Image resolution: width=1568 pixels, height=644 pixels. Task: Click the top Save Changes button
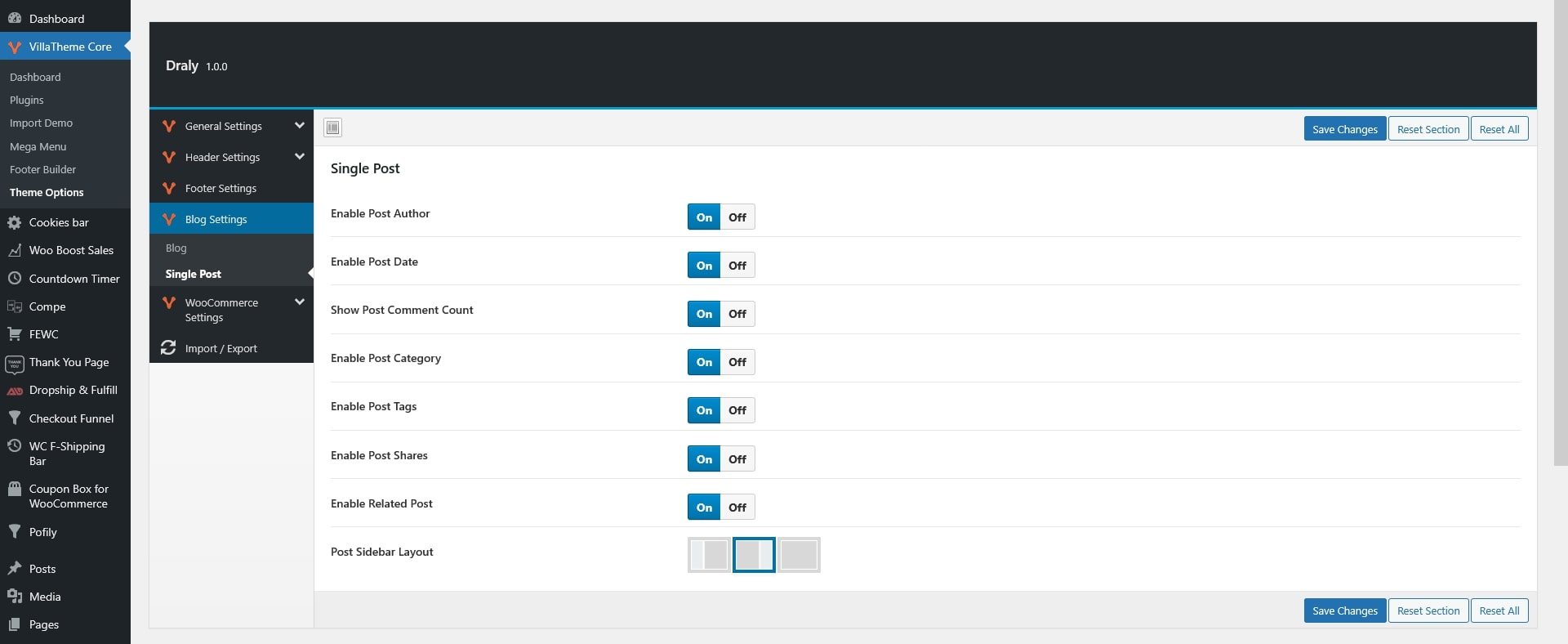tap(1344, 129)
